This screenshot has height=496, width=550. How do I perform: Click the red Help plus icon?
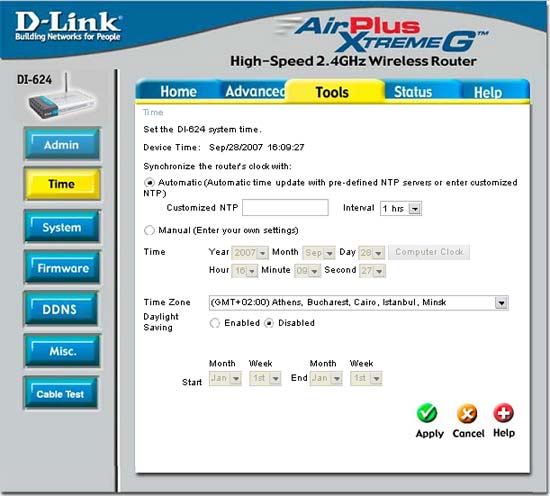(x=503, y=413)
